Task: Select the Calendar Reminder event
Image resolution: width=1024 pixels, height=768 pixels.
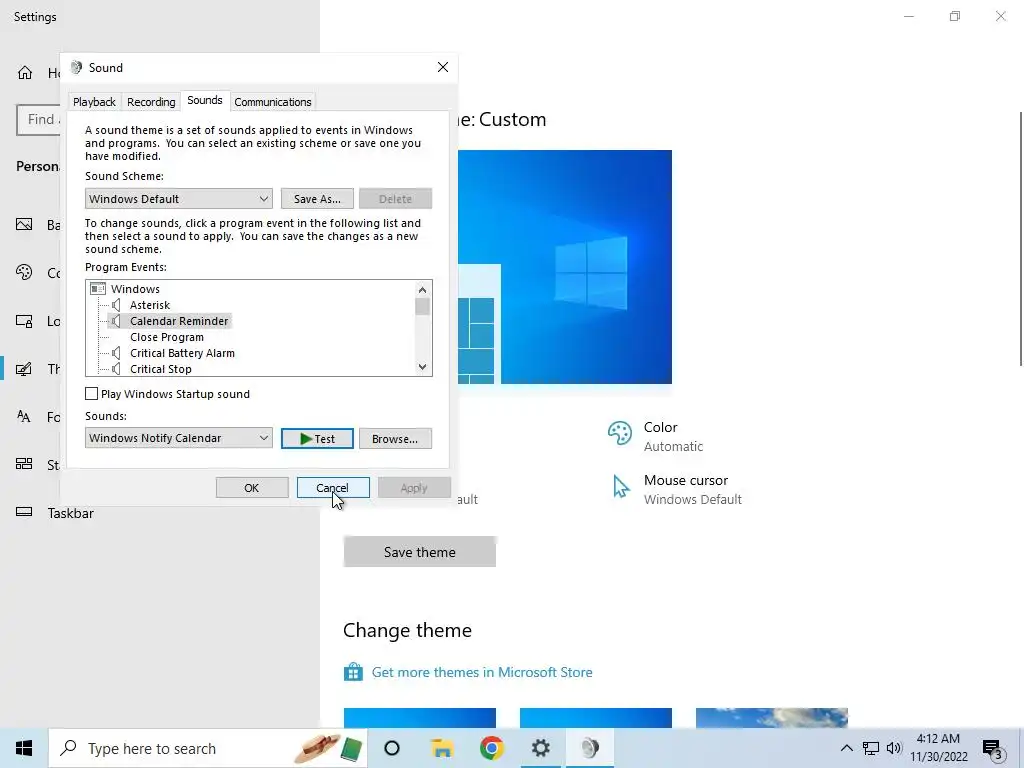Action: pyautogui.click(x=179, y=321)
